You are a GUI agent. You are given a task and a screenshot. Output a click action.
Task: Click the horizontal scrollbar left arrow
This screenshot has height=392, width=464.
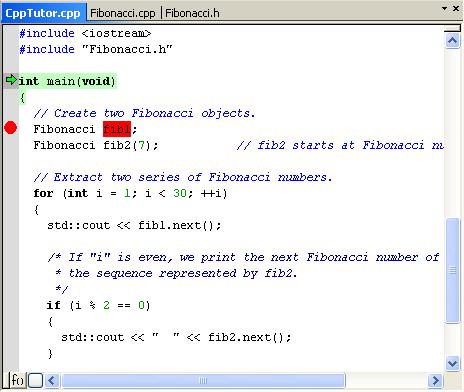[x=52, y=380]
